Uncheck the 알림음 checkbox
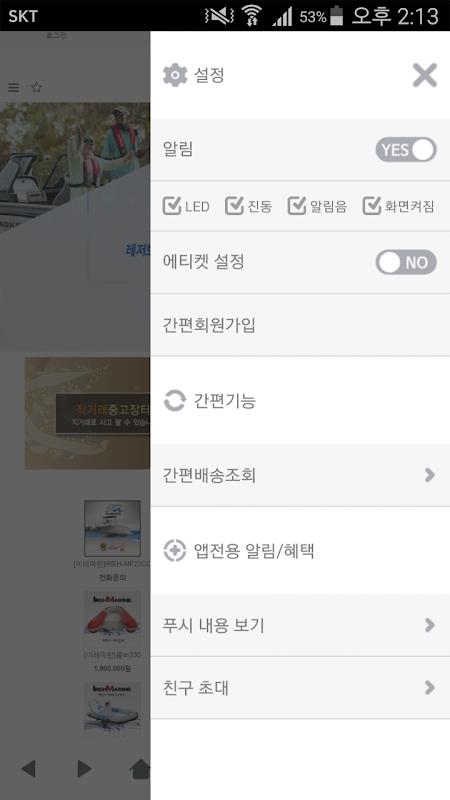The height and width of the screenshot is (800, 450). 296,206
